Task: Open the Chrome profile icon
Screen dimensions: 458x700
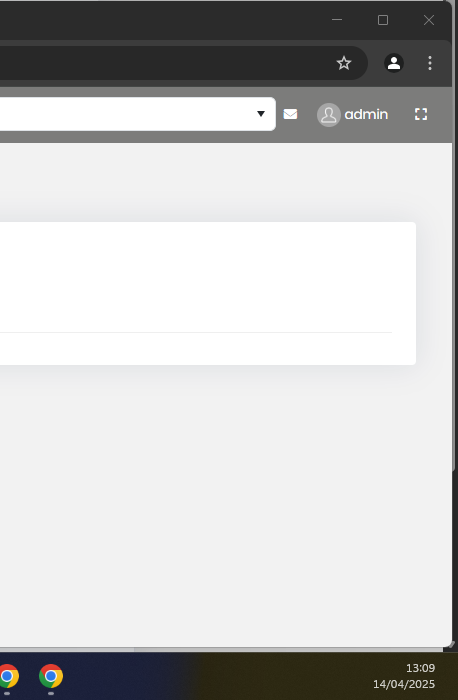Action: pos(394,63)
